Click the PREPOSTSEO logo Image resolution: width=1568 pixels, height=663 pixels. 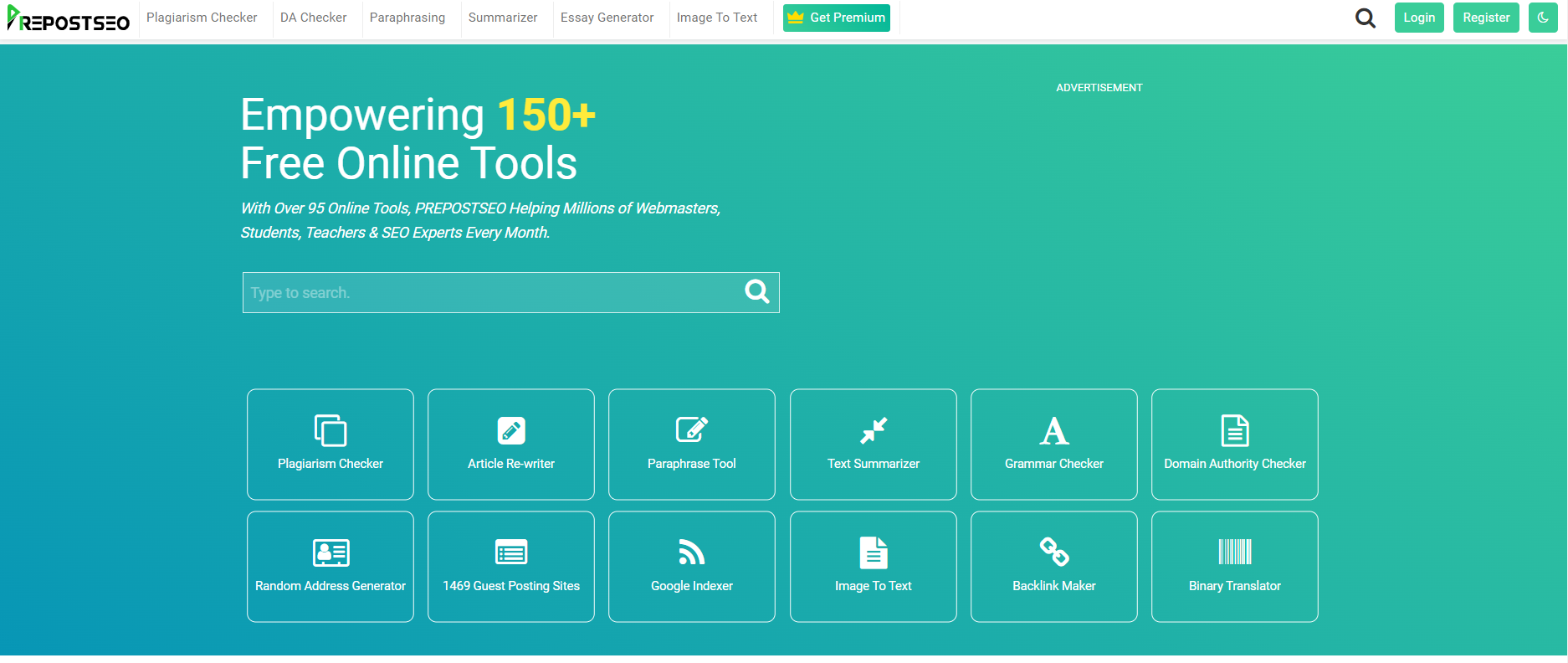click(x=69, y=18)
